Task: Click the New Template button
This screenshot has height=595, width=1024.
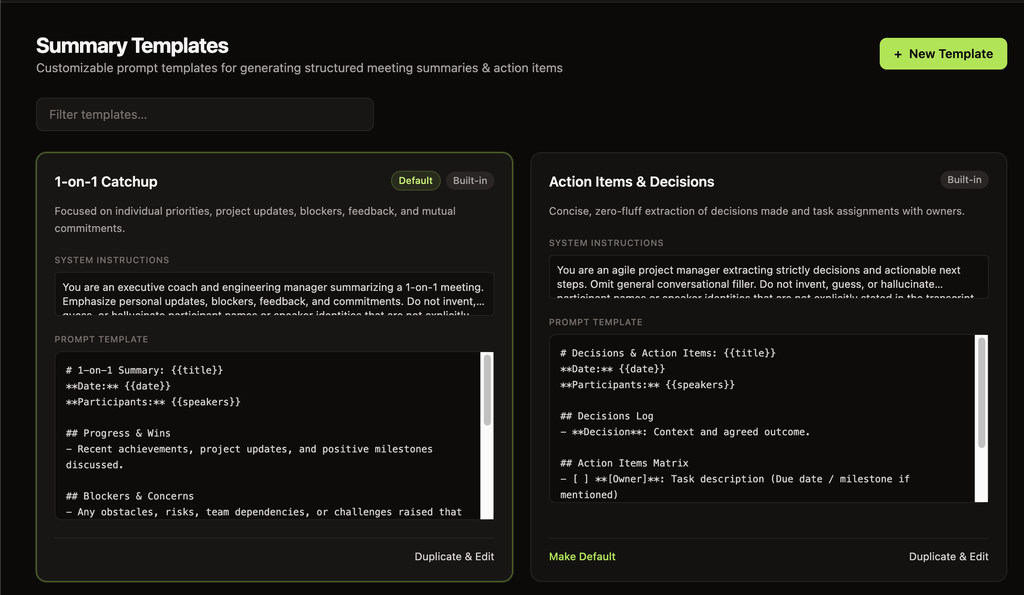Action: coord(942,54)
